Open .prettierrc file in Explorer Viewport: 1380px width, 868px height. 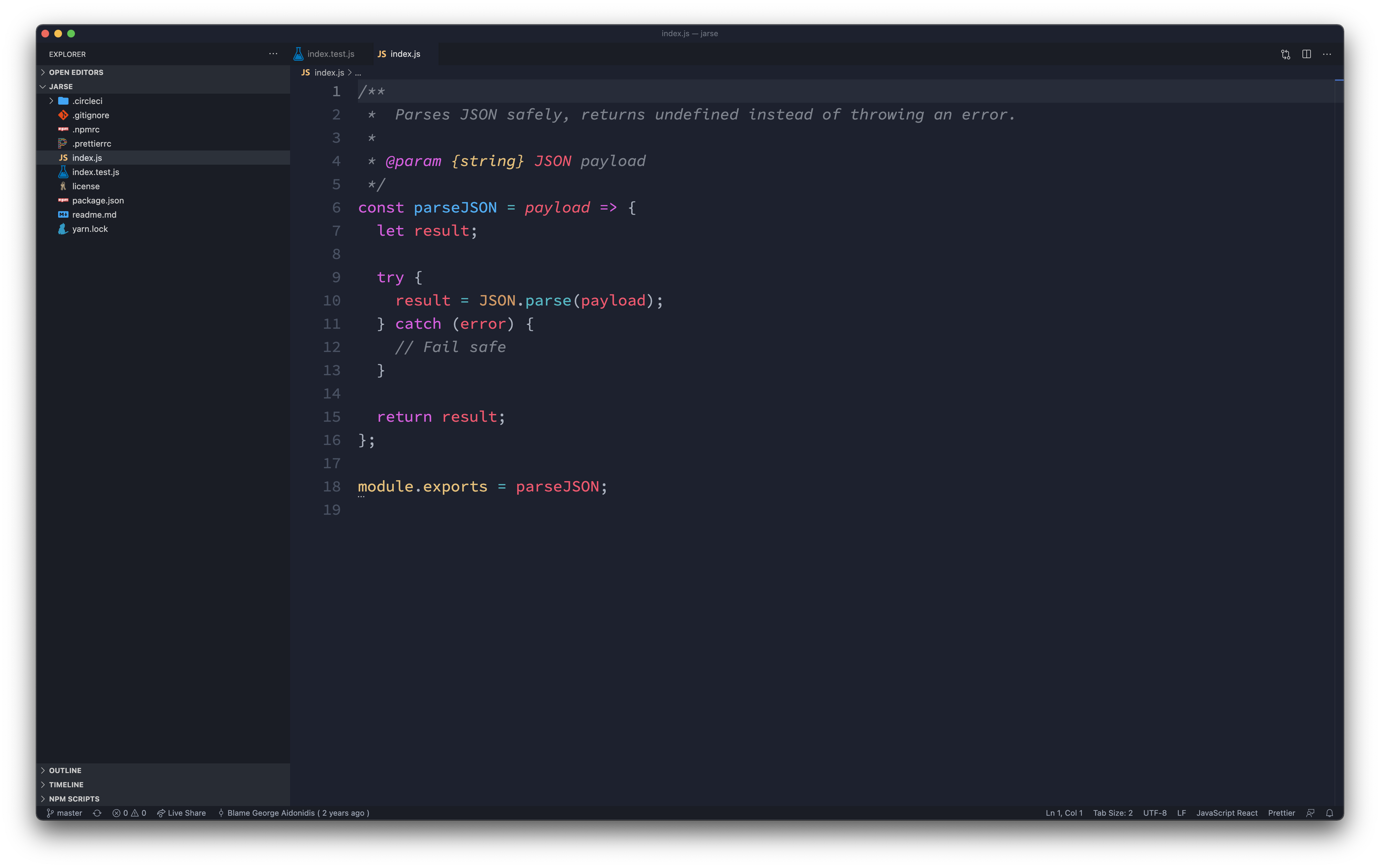163,143
